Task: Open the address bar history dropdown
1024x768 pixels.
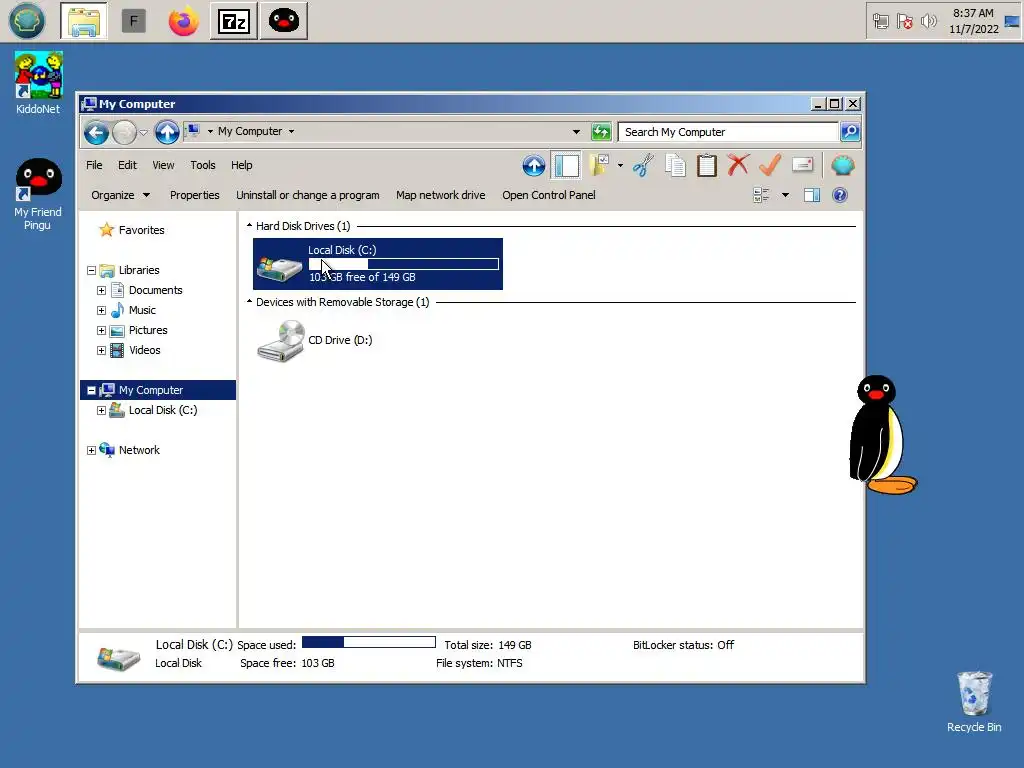Action: click(576, 132)
